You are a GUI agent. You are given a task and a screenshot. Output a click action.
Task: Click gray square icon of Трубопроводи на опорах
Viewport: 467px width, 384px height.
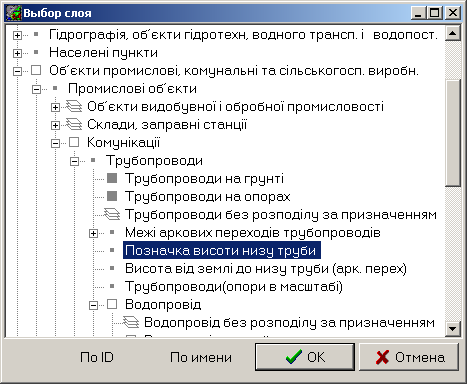[112, 196]
